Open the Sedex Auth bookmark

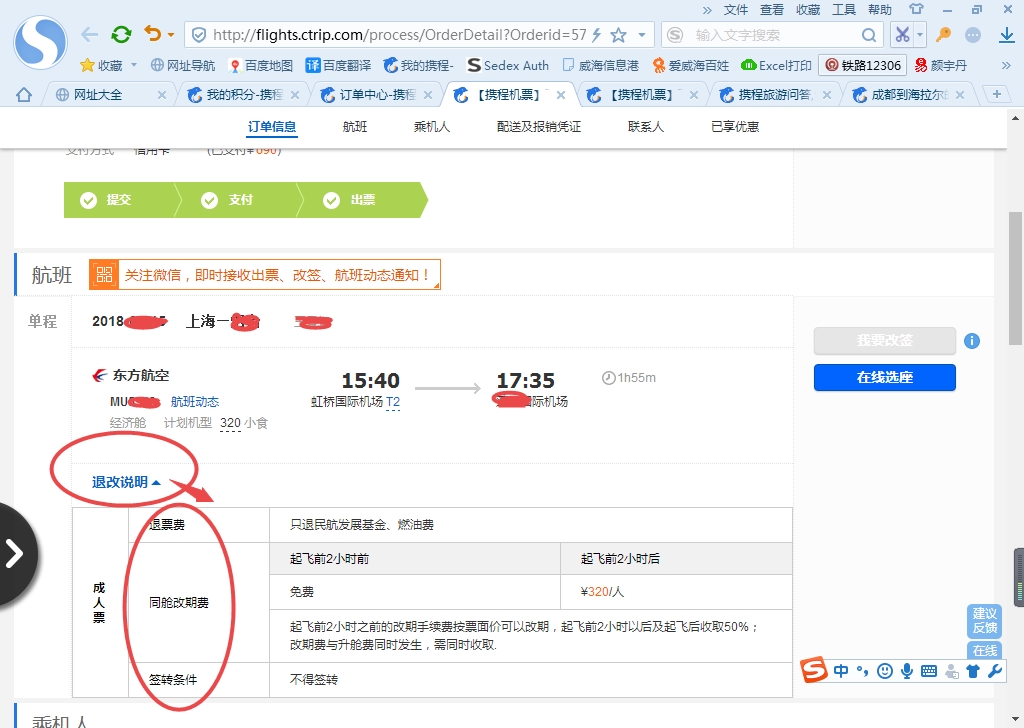pyautogui.click(x=508, y=65)
